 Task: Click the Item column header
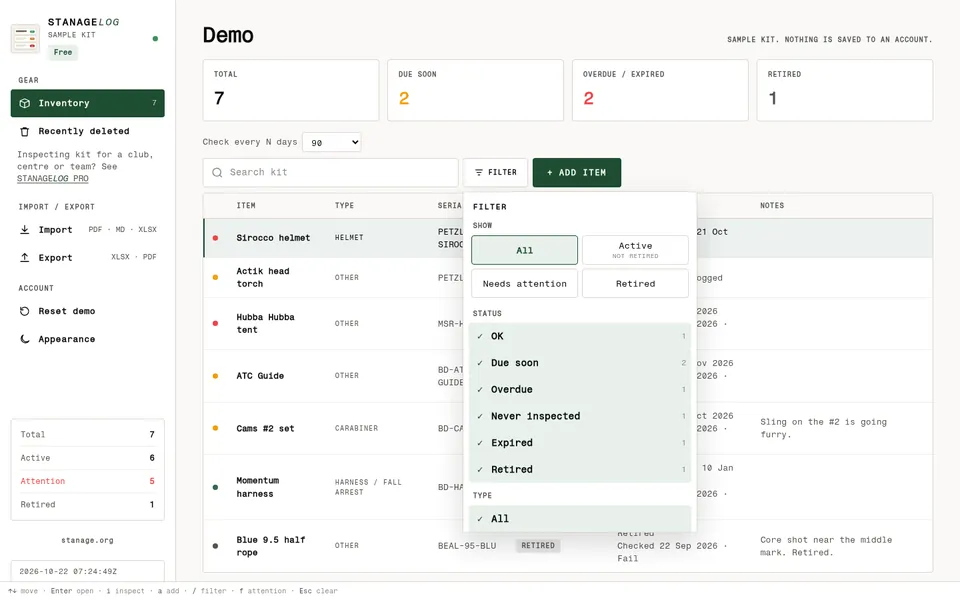[x=246, y=206]
